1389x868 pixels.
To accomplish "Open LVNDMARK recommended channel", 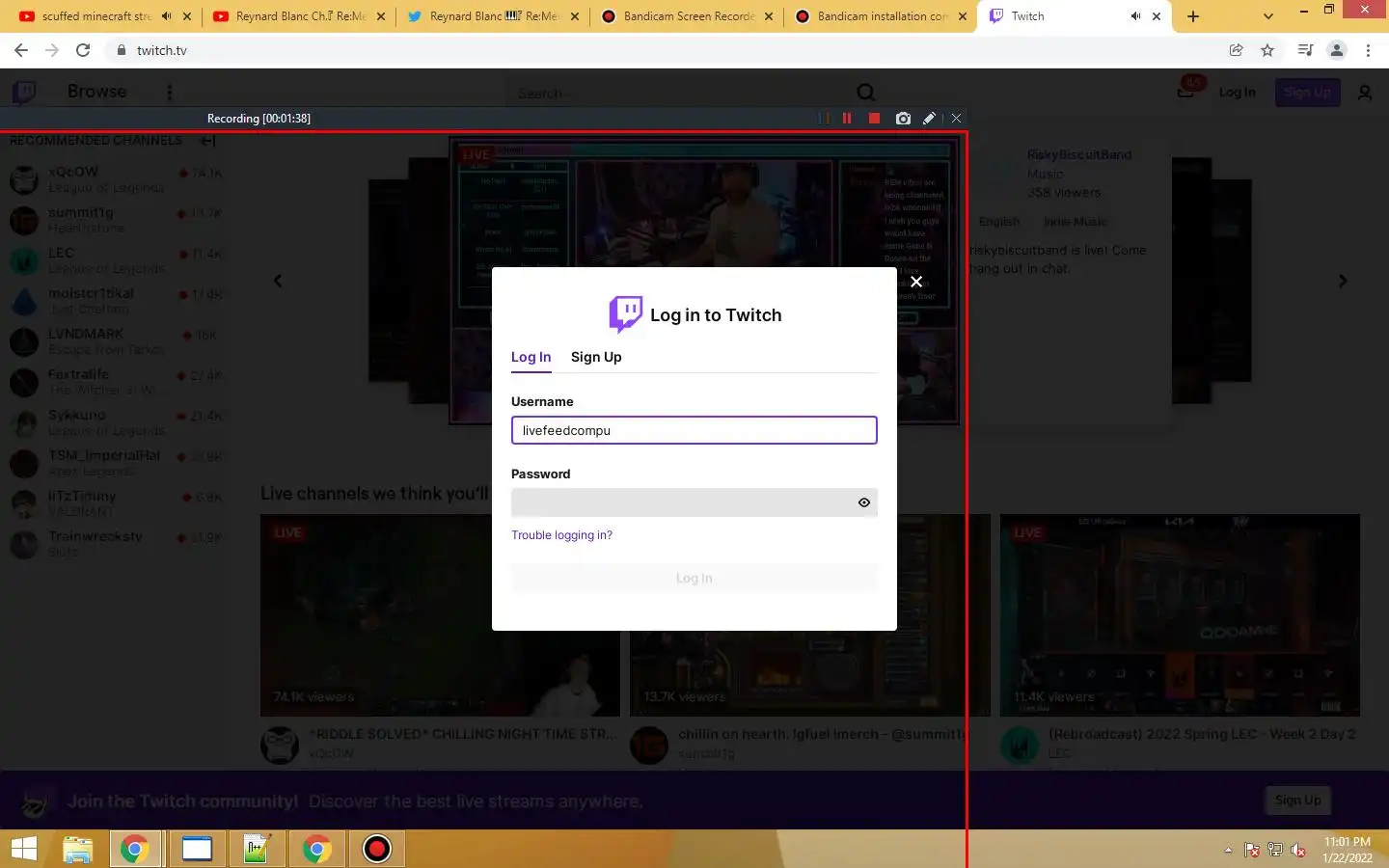I will click(116, 341).
